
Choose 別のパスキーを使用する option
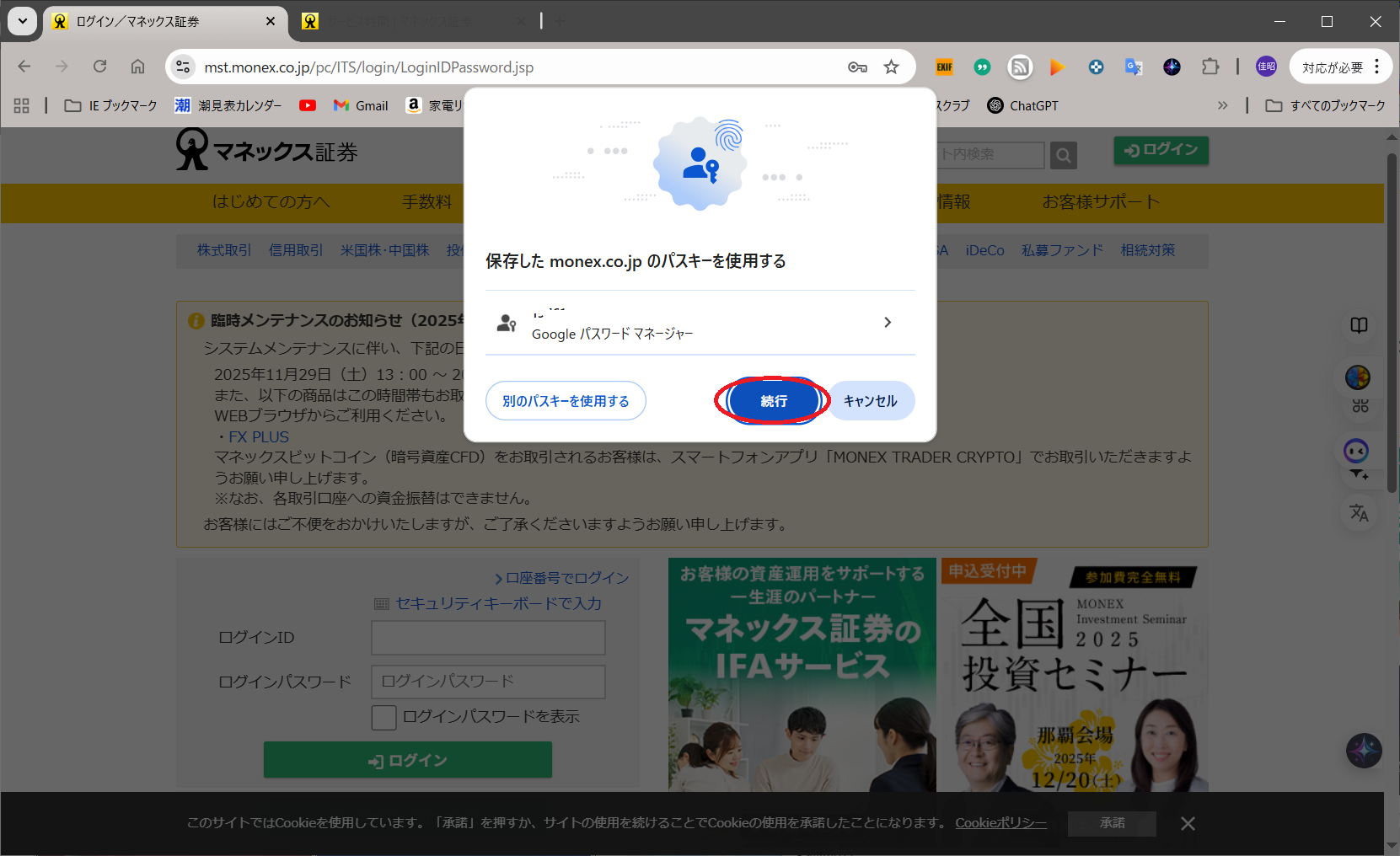[566, 401]
